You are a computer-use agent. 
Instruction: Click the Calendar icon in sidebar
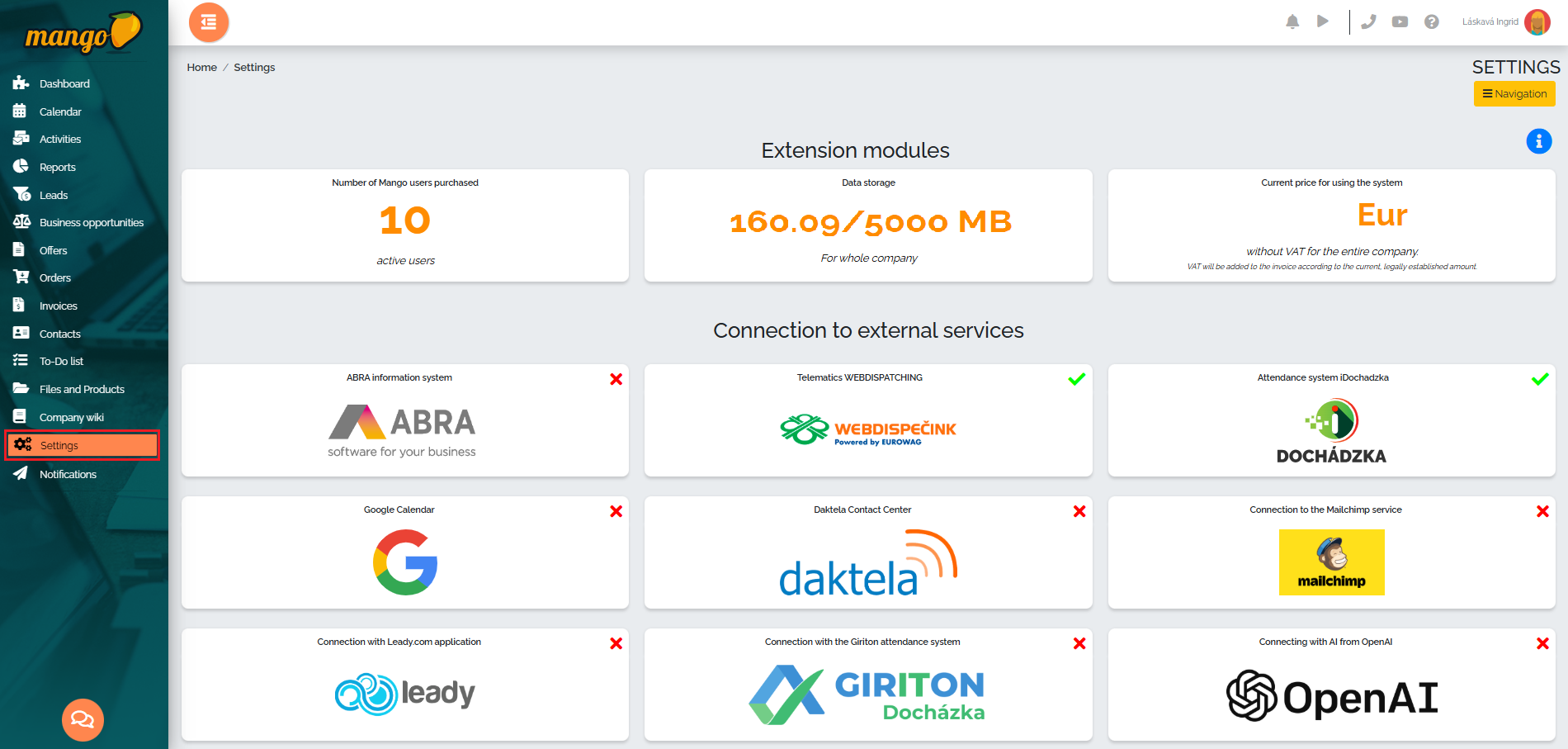pyautogui.click(x=20, y=111)
